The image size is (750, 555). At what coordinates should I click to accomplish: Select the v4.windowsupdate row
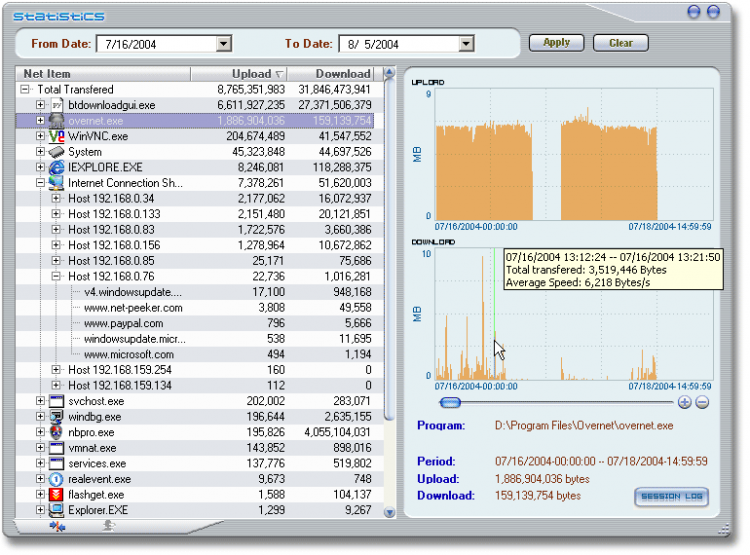click(199, 292)
